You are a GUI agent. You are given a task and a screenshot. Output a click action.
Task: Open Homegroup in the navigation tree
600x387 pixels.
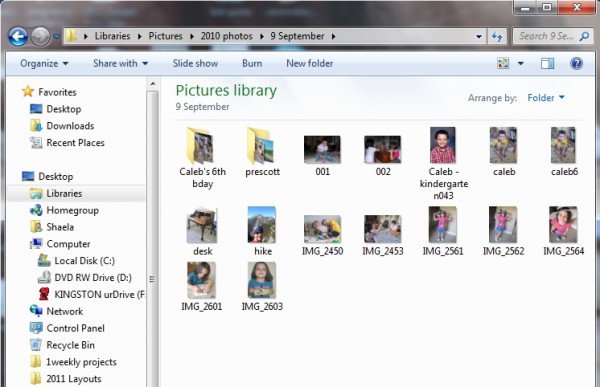tap(64, 210)
